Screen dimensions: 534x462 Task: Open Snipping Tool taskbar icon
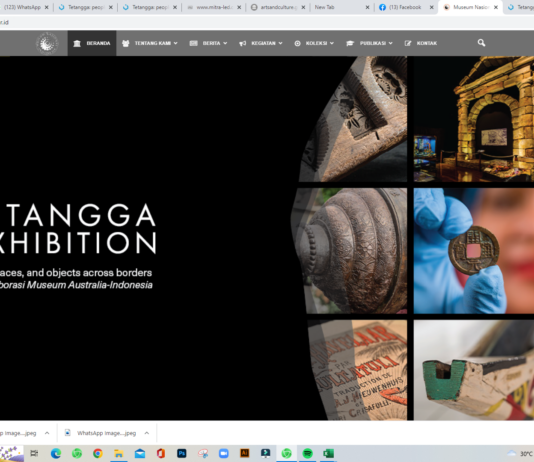[203, 453]
